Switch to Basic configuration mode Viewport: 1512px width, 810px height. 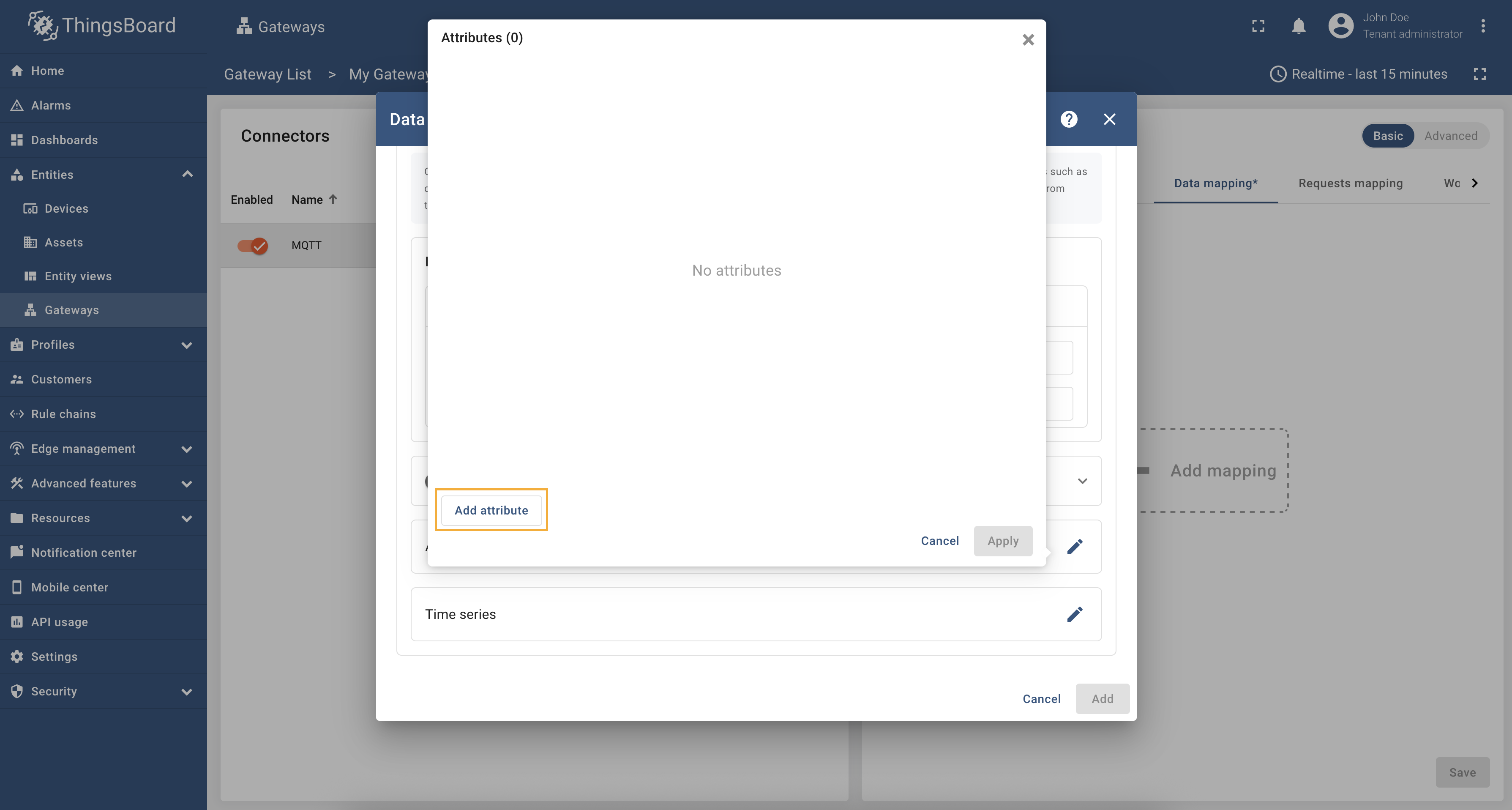tap(1388, 136)
